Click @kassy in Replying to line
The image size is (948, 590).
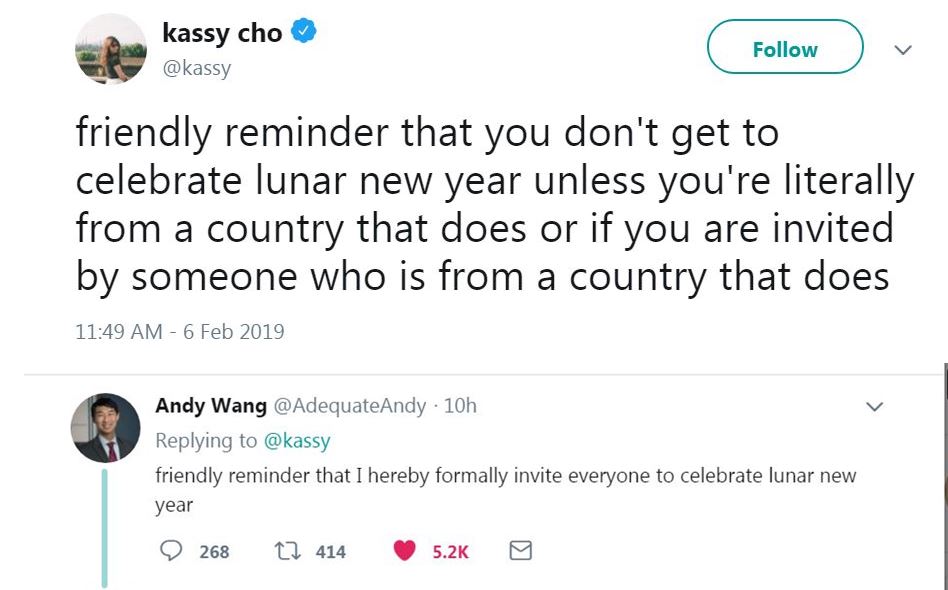(x=297, y=441)
